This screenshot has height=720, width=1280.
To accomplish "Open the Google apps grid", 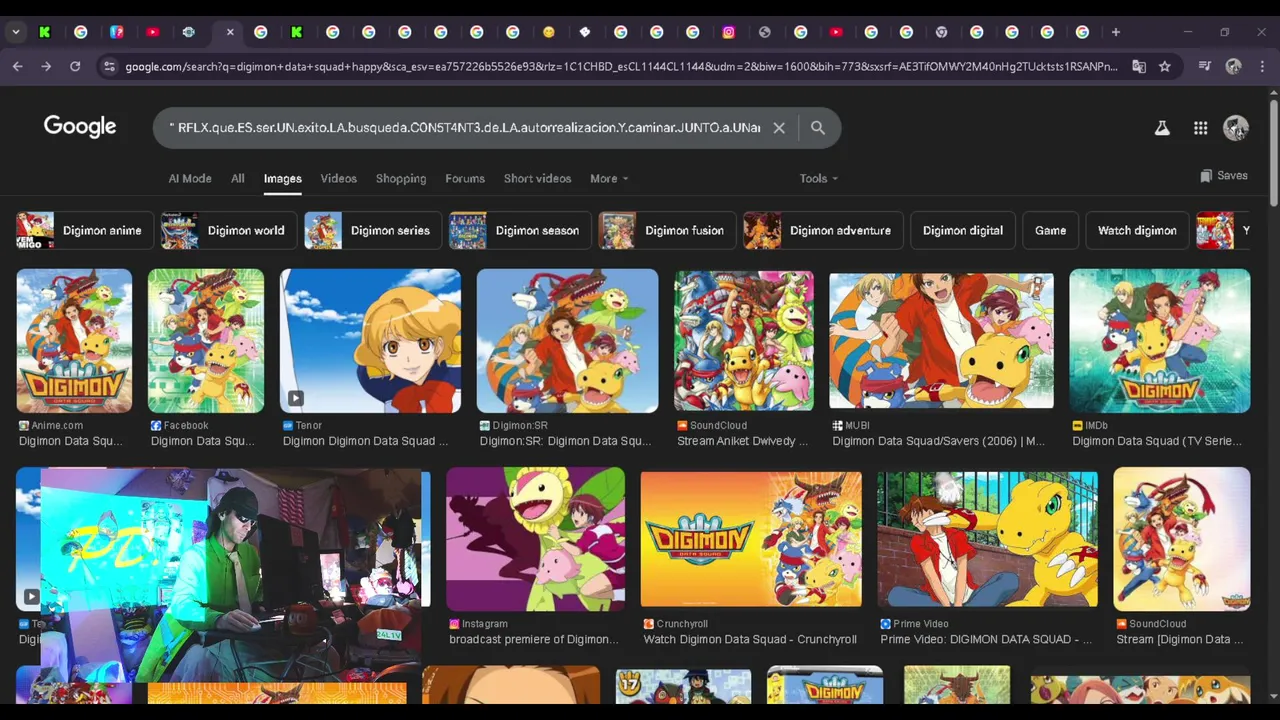I will [x=1200, y=128].
